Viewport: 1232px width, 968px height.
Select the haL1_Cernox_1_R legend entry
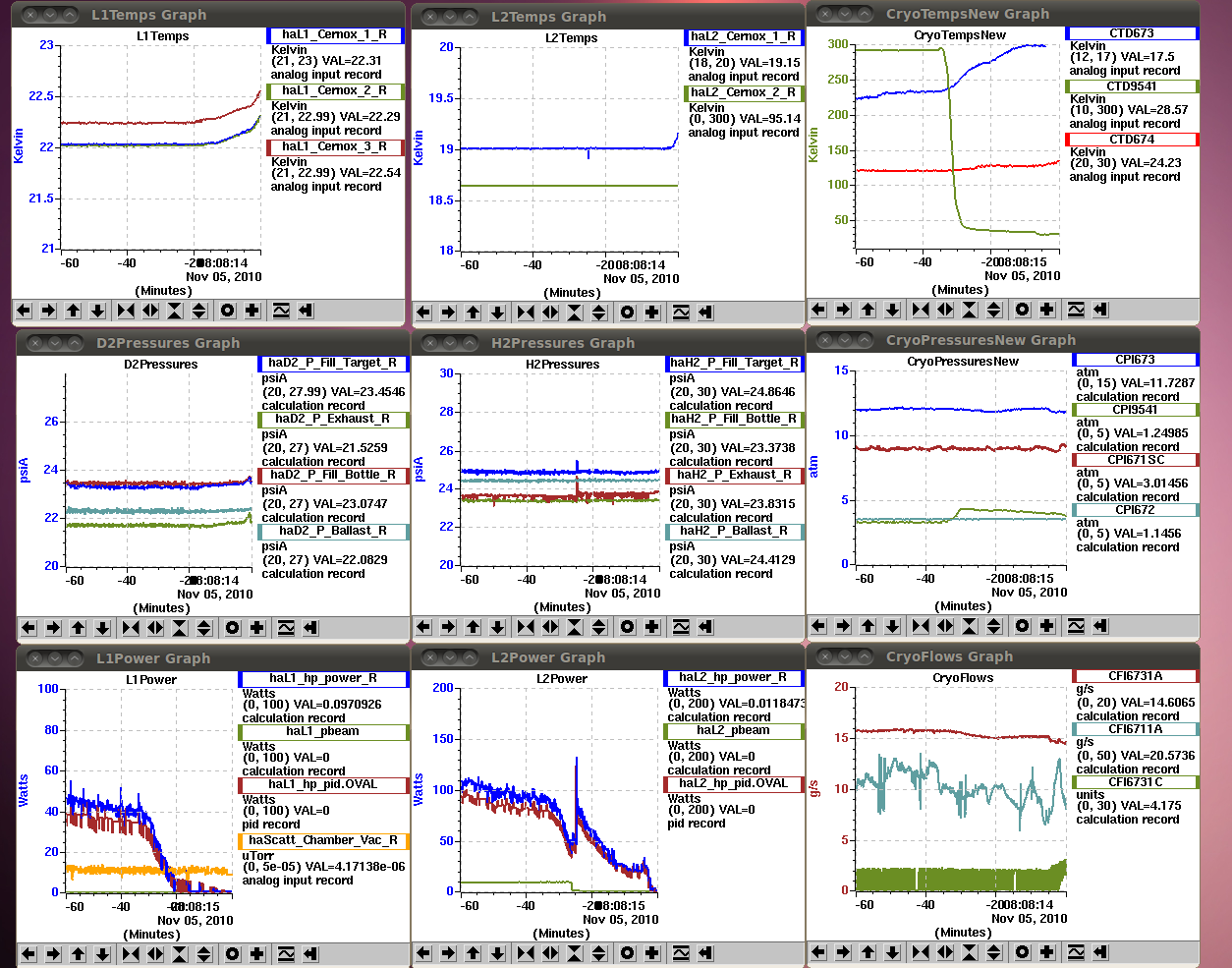[x=335, y=35]
